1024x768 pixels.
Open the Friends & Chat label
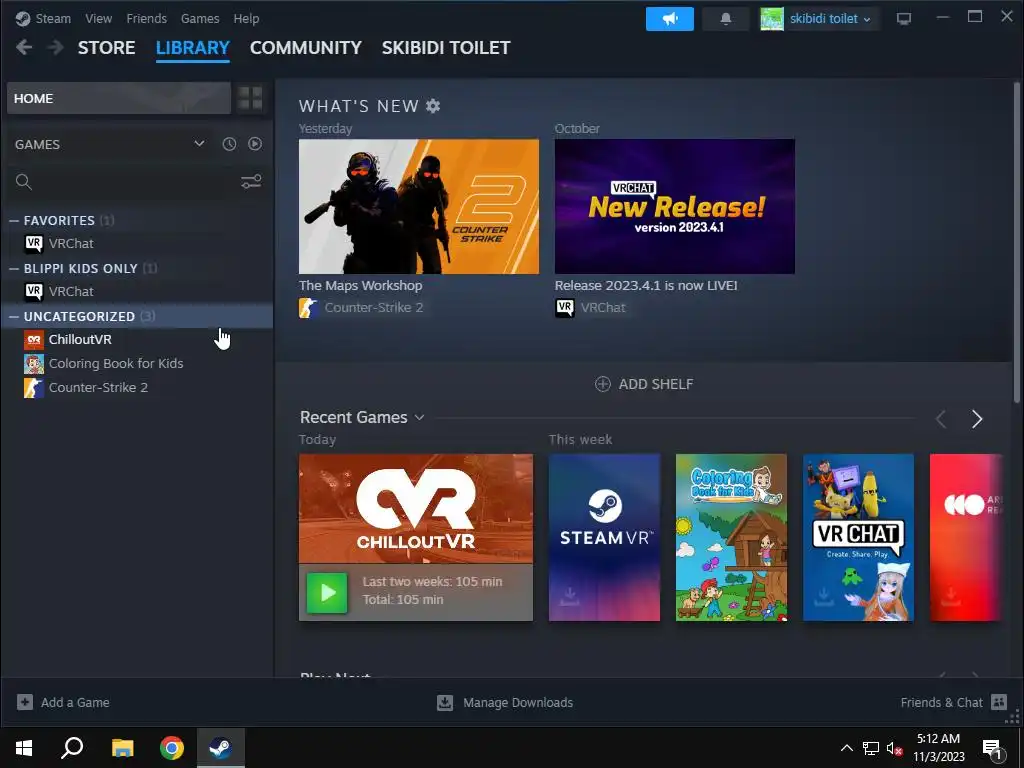tap(941, 703)
